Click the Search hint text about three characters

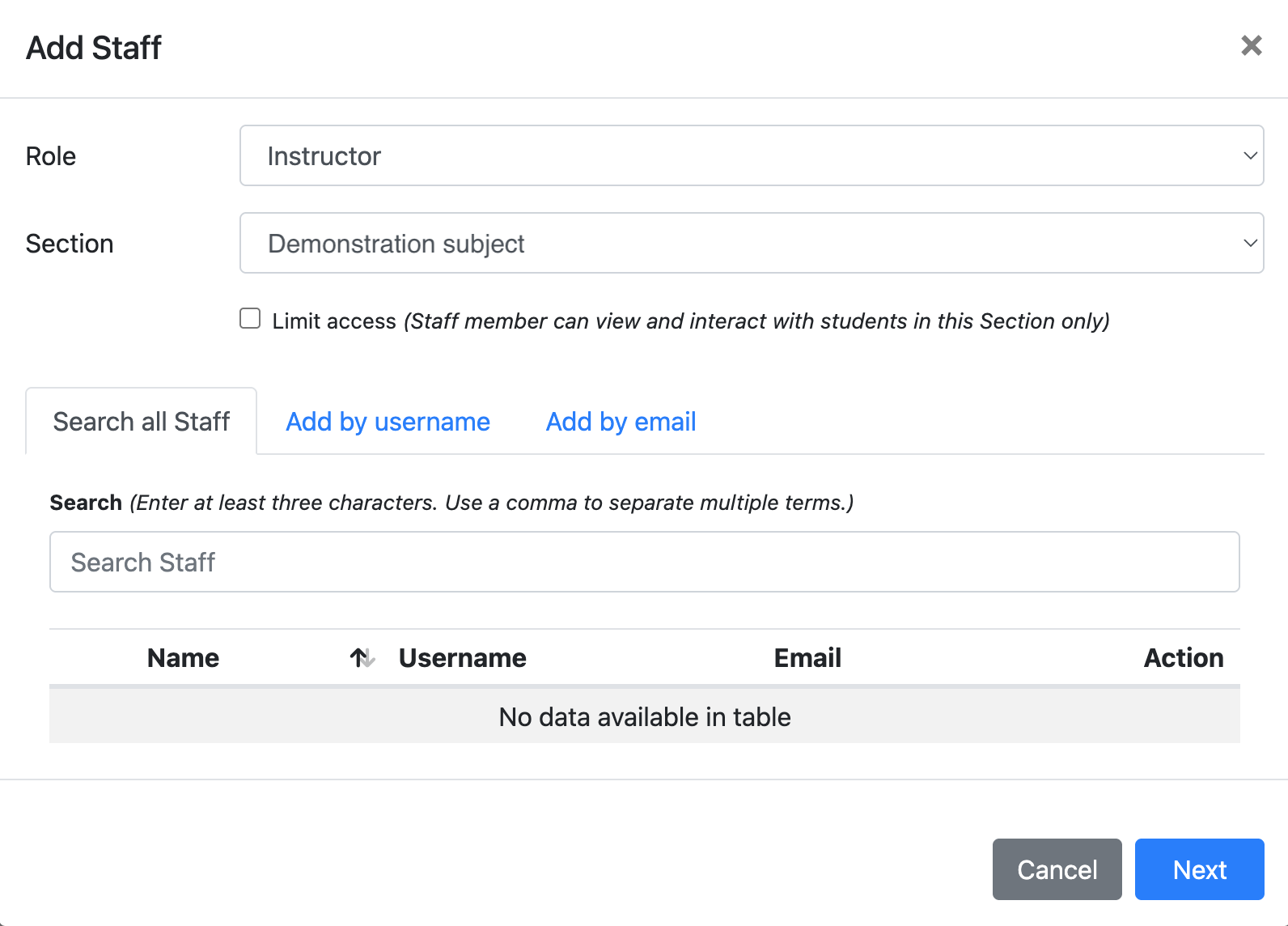pos(492,502)
